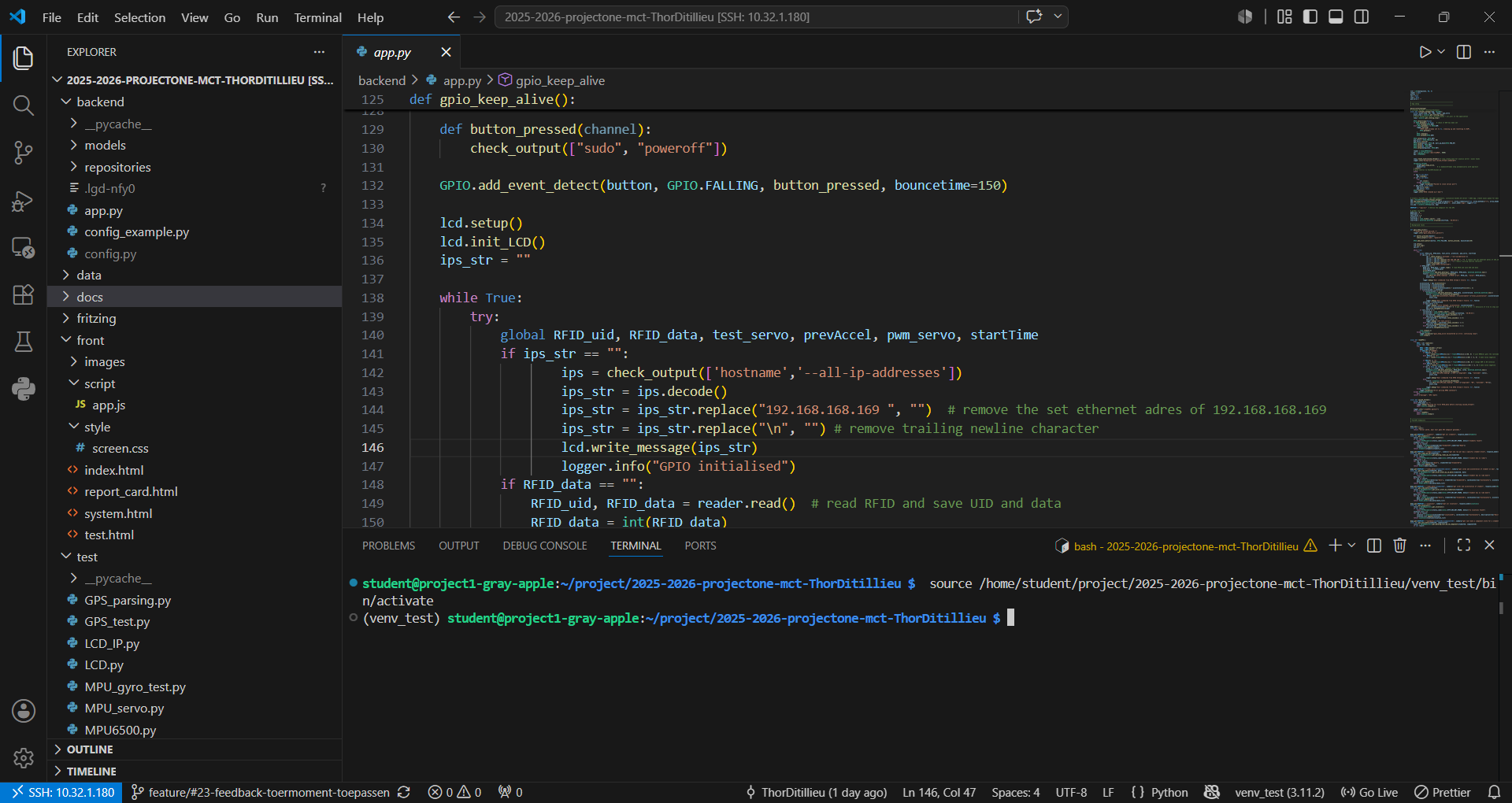This screenshot has width=1512, height=803.
Task: Switch to the DEBUG CONSOLE tab
Action: [545, 546]
